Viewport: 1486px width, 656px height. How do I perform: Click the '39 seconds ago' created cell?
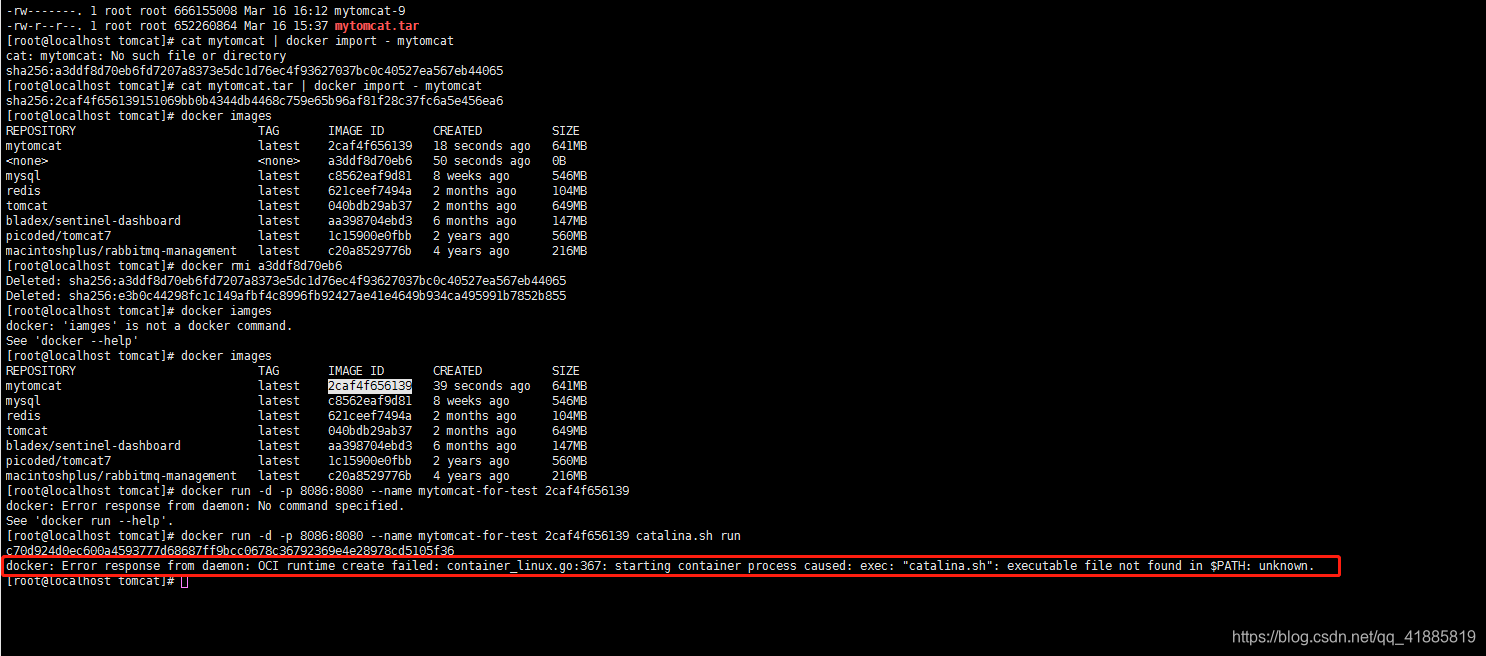(482, 386)
